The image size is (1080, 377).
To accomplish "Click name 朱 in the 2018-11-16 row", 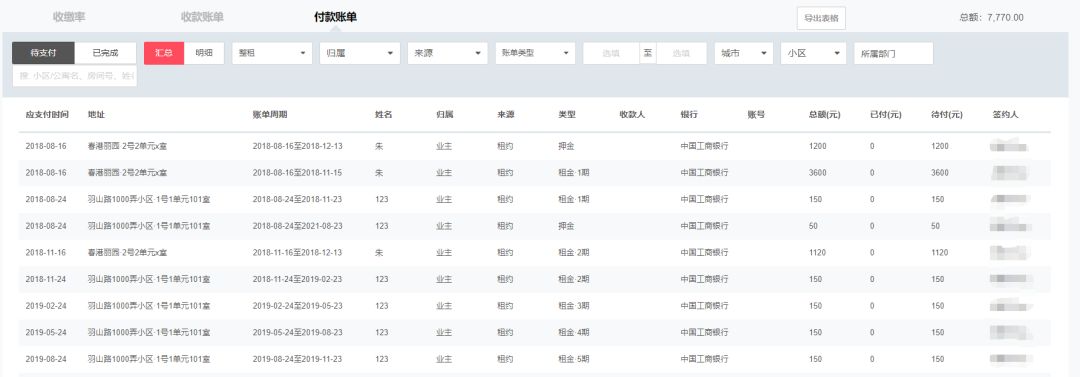I will tap(379, 253).
